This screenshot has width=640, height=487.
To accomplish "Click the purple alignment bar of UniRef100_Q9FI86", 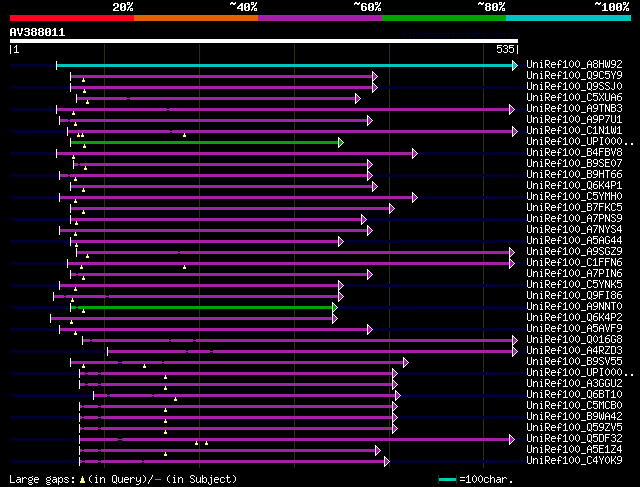I will click(196, 296).
